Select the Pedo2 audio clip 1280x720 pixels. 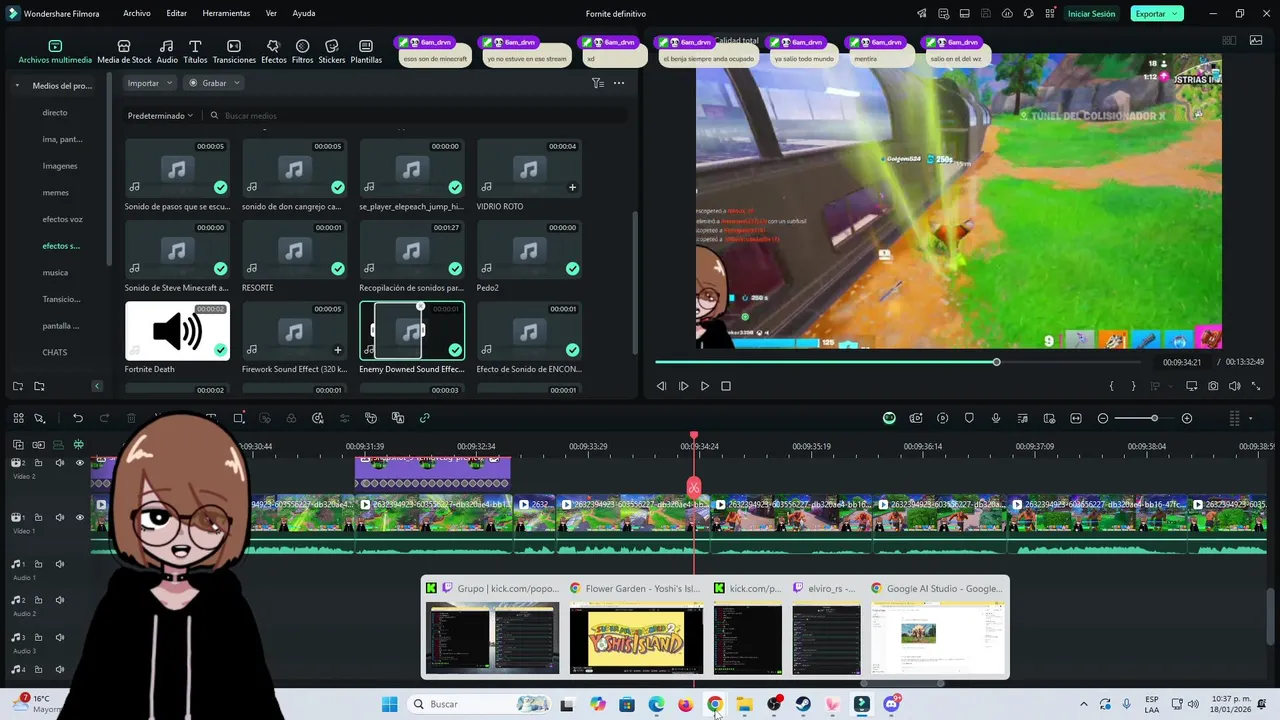click(x=529, y=250)
